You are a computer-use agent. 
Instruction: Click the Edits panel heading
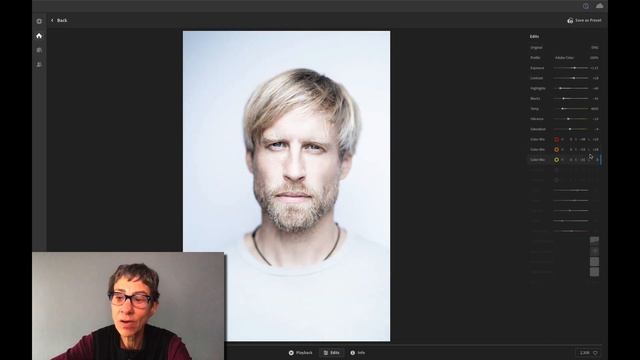[534, 36]
